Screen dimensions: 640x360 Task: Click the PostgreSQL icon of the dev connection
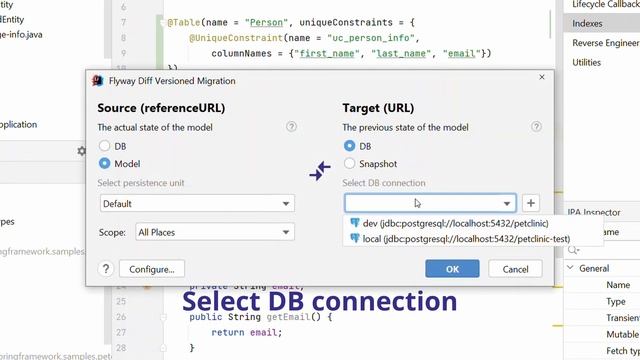click(355, 223)
